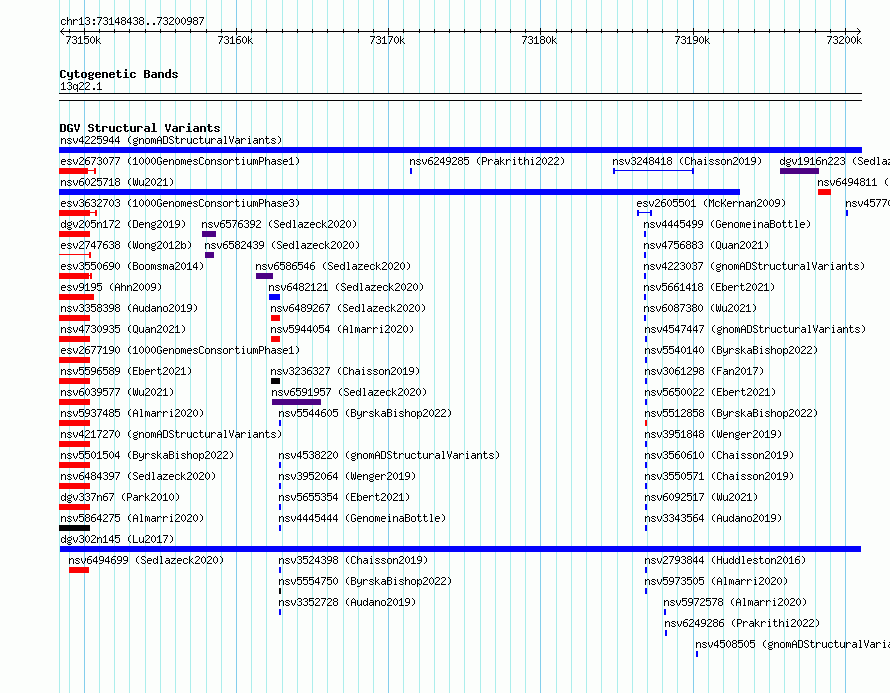Image resolution: width=890 pixels, height=693 pixels.
Task: Click the 73170k ruler position label
Action: tap(387, 40)
